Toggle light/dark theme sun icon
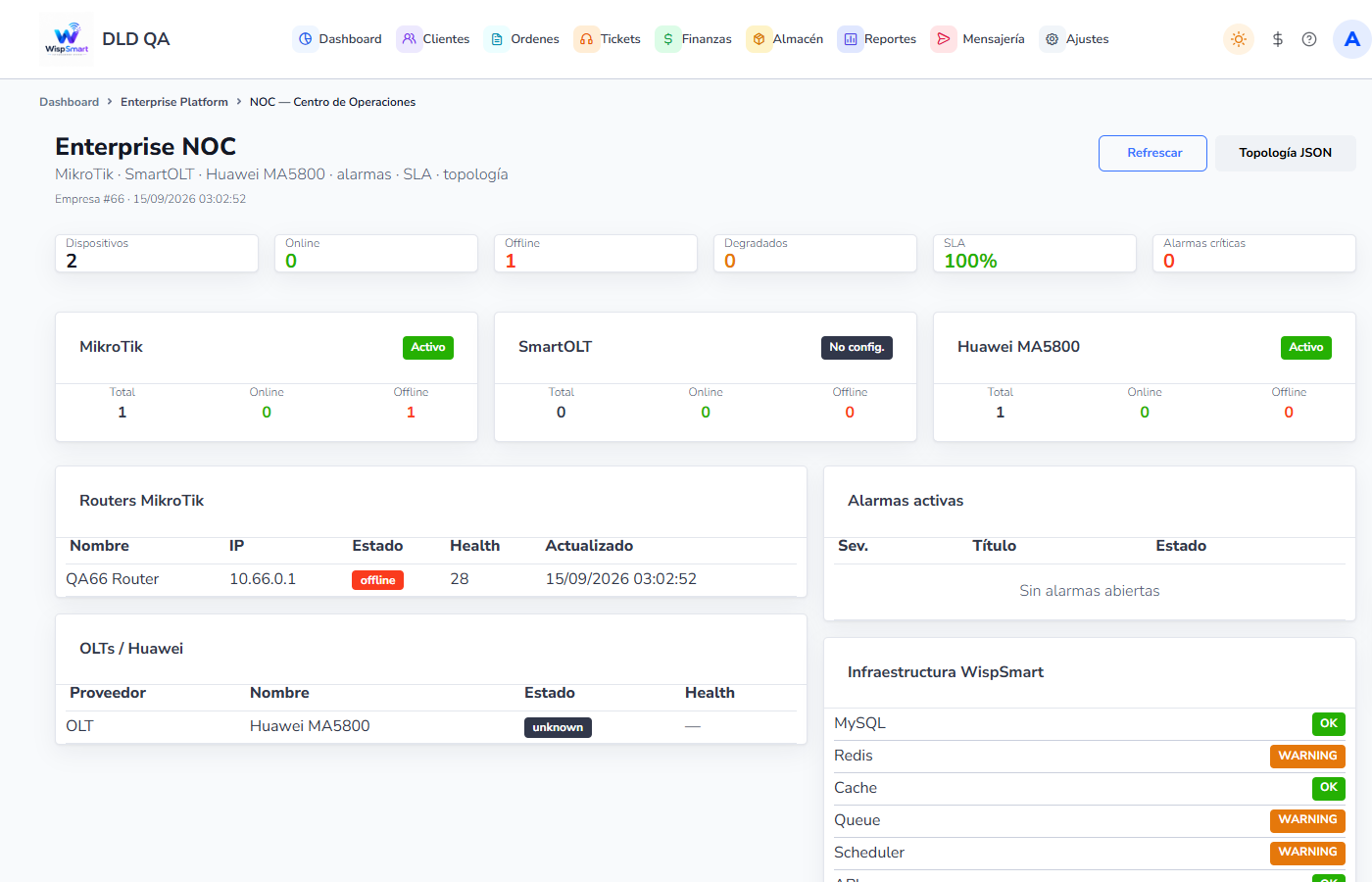 1239,39
